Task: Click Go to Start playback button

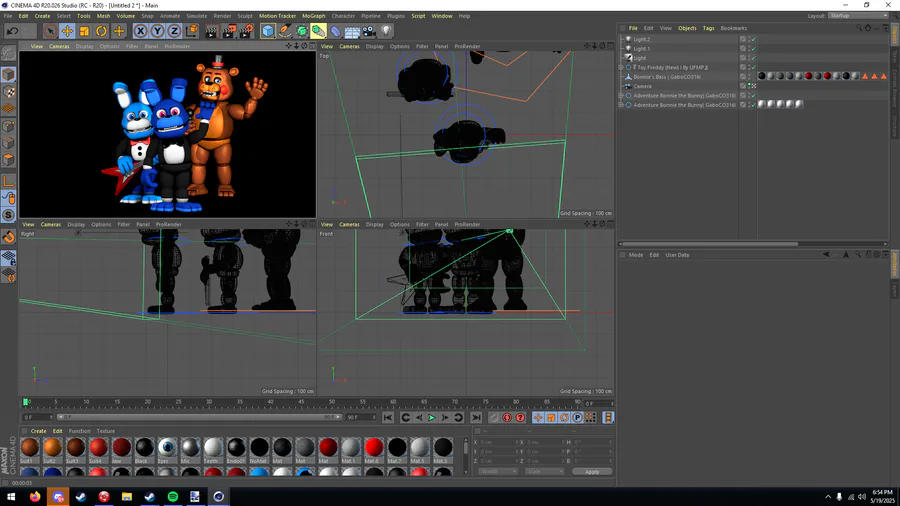Action: tap(388, 418)
